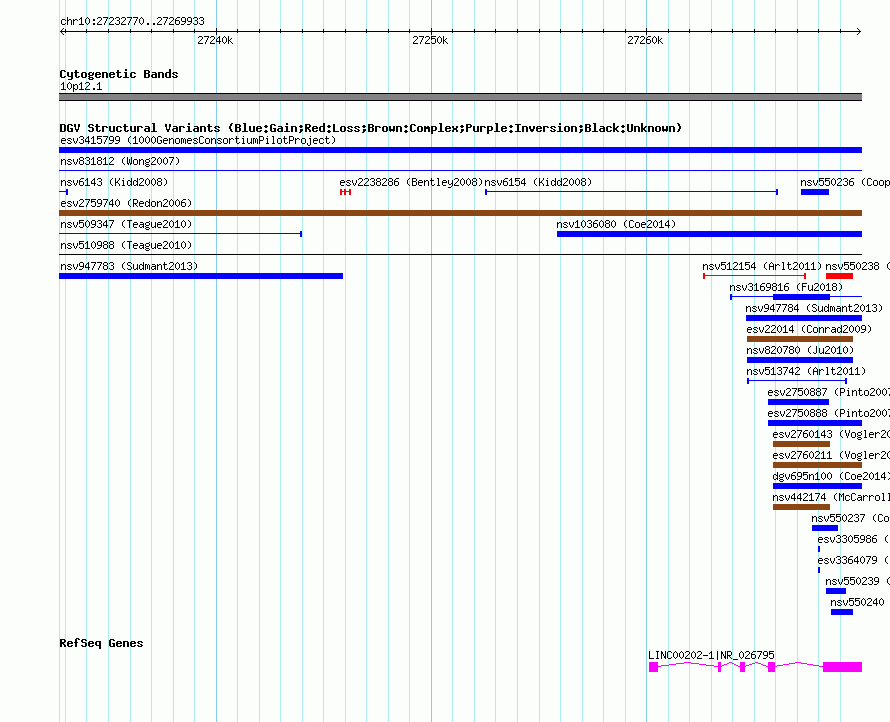Click the esv2760211 brown bar

click(817, 465)
